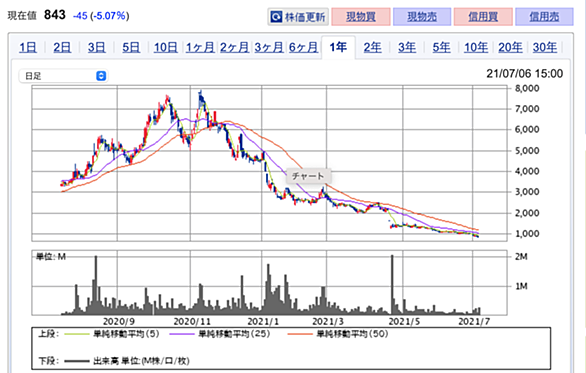Screen dimensions: 586x373
Task: Click the 出来高 volume legend entry
Action: [x=127, y=361]
